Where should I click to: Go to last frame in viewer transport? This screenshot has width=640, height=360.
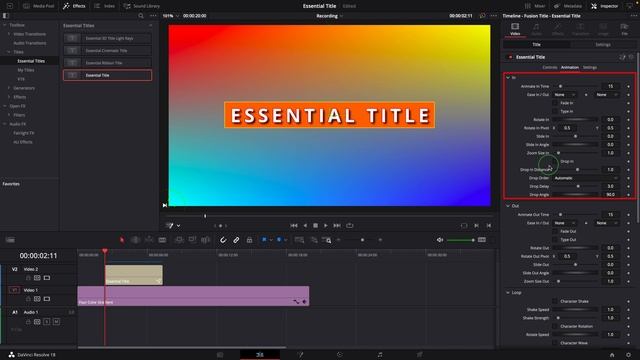click(337, 225)
